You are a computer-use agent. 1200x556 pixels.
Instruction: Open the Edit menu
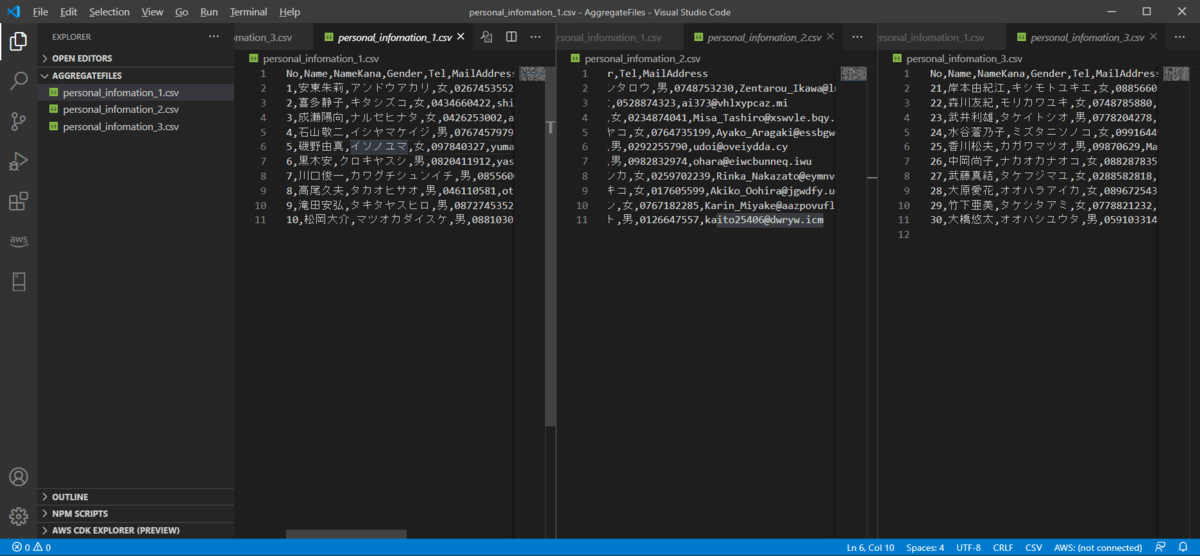[68, 12]
